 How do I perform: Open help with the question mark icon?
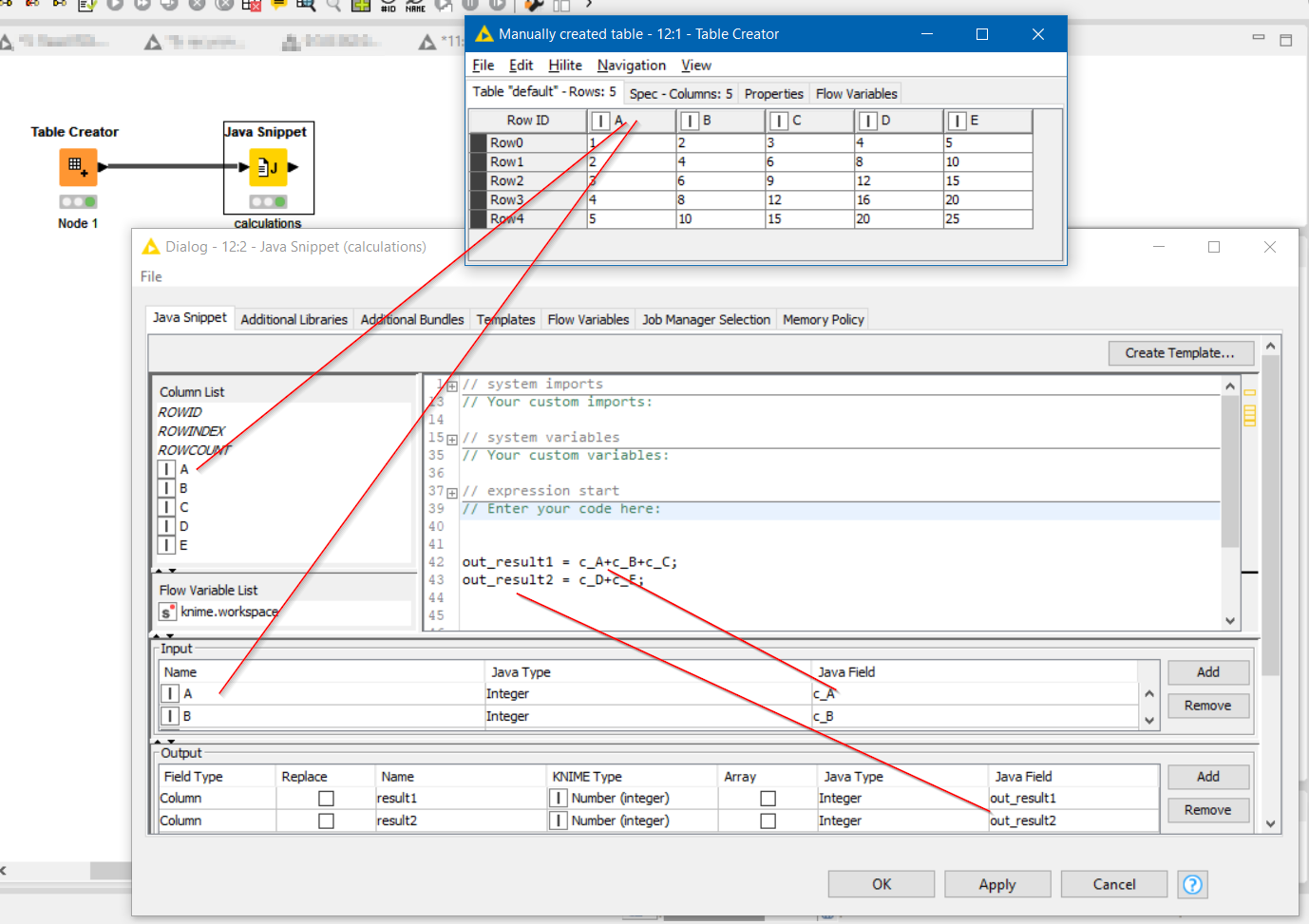[x=1192, y=884]
